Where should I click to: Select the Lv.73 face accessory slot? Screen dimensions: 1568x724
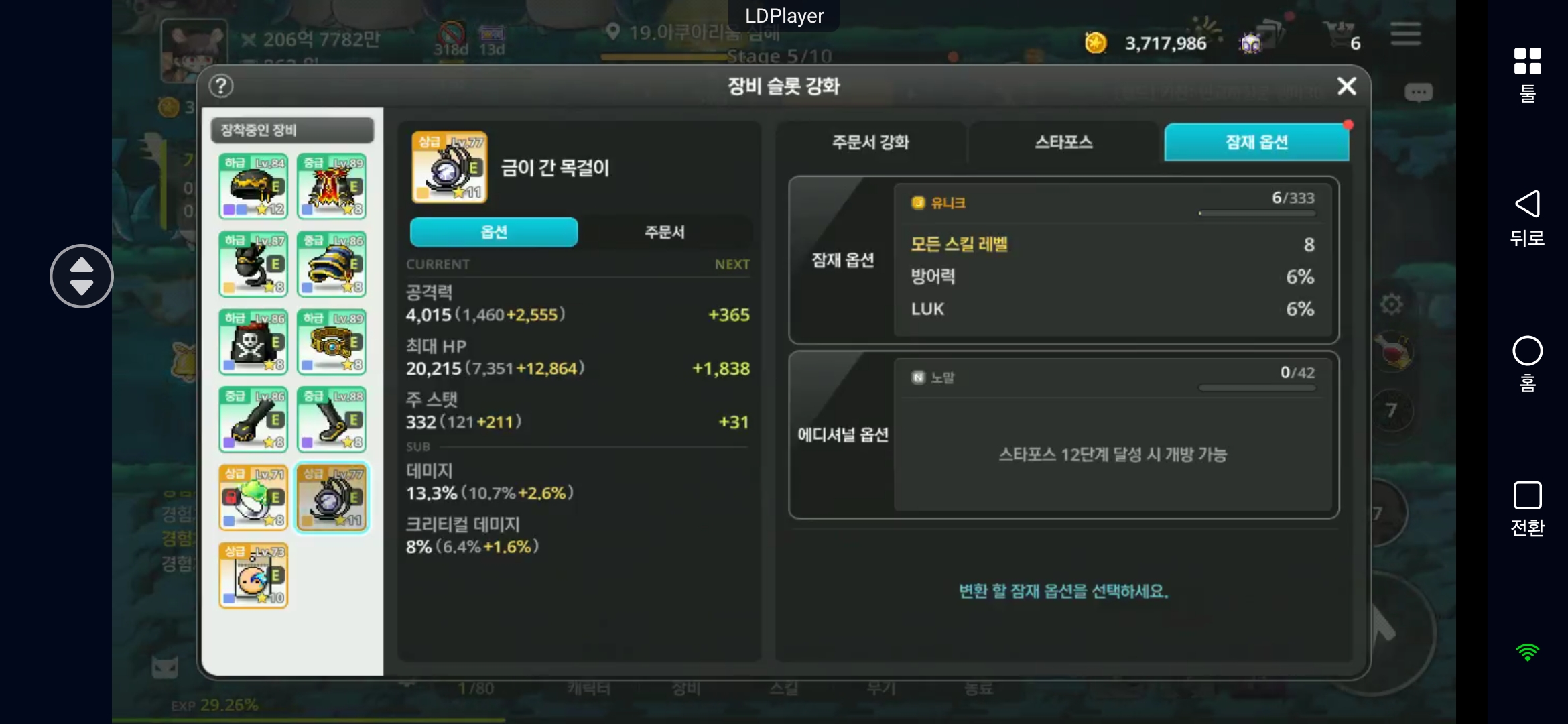pyautogui.click(x=253, y=575)
